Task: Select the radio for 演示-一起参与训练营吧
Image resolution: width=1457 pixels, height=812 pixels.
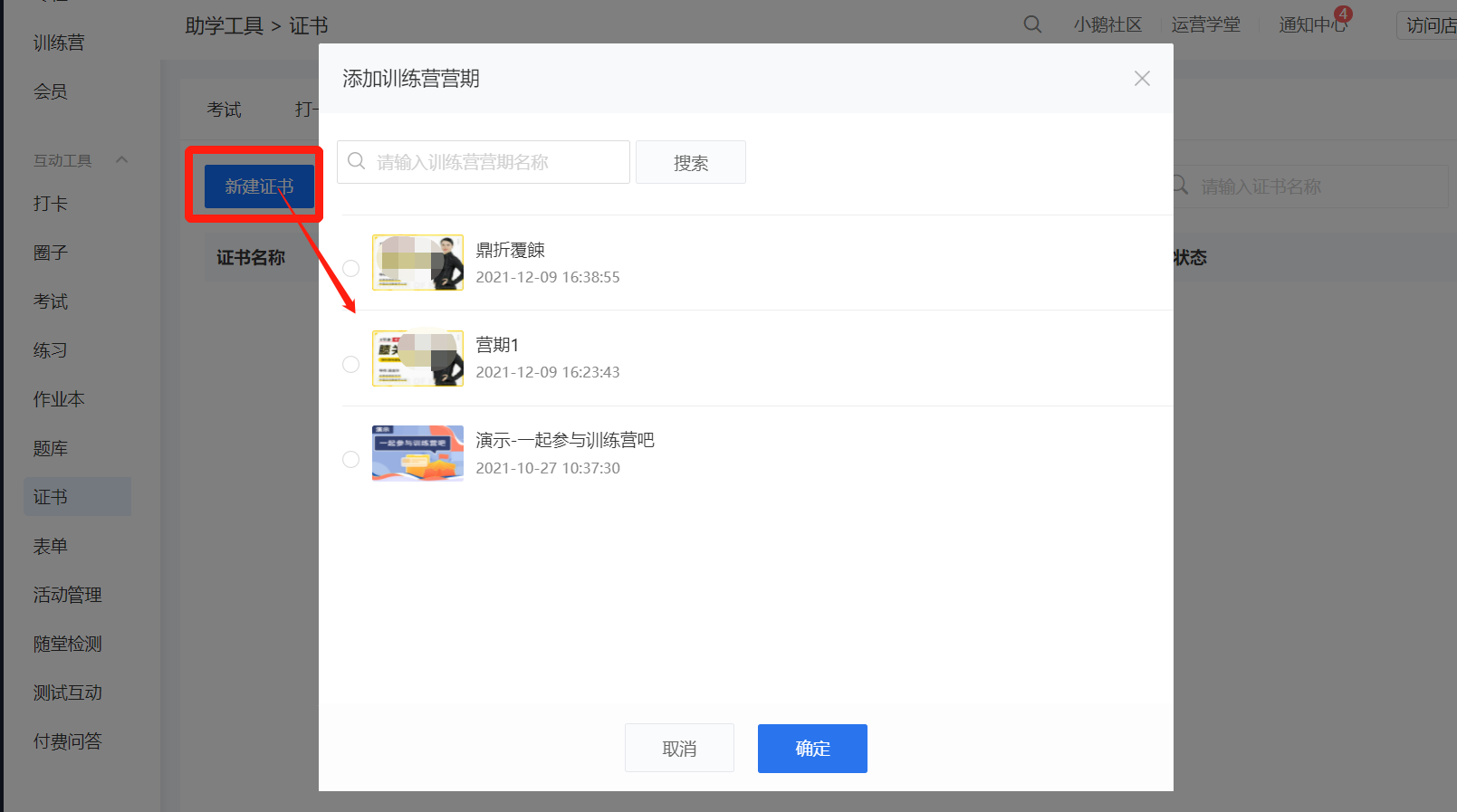Action: [350, 459]
